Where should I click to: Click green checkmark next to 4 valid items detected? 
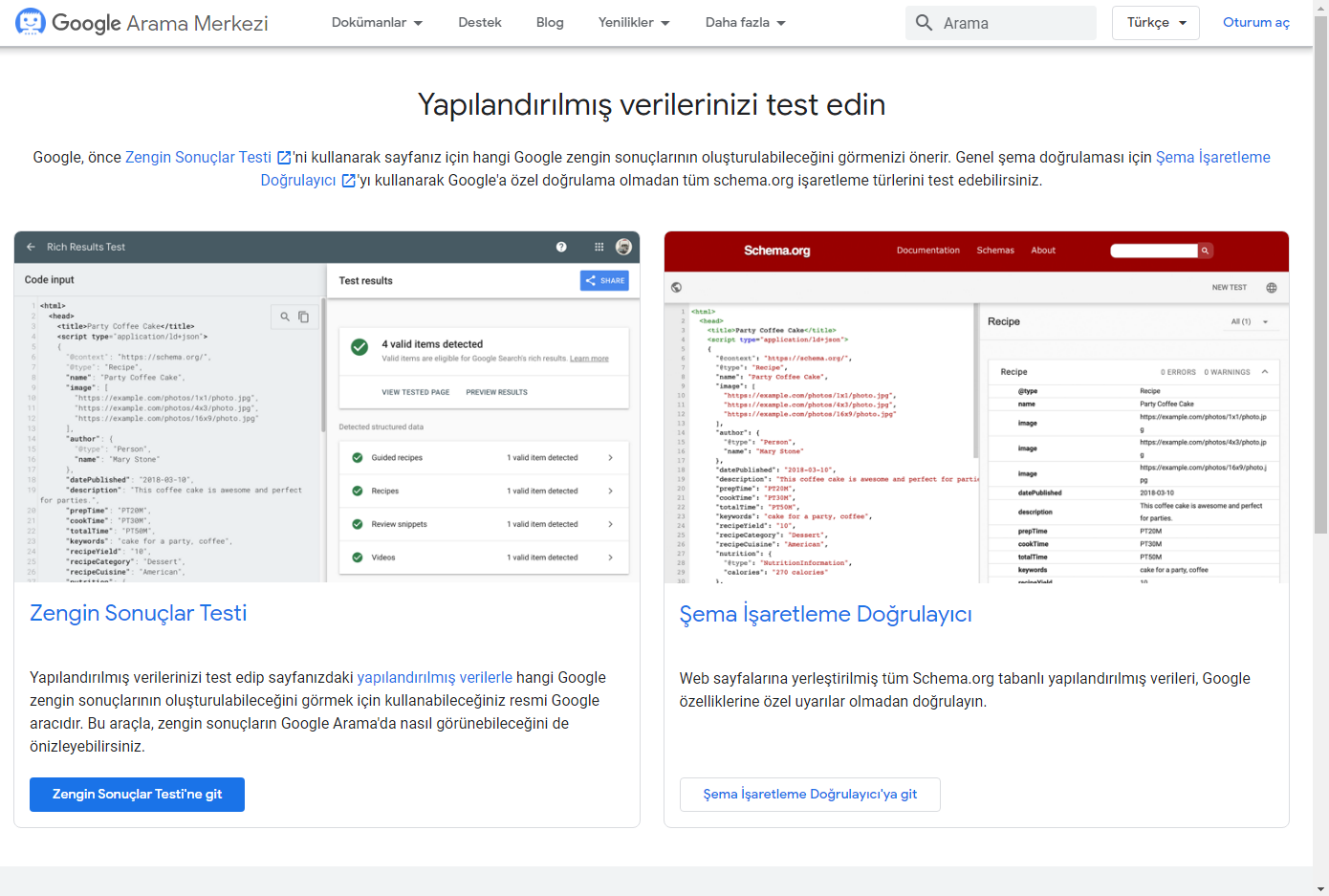[359, 347]
